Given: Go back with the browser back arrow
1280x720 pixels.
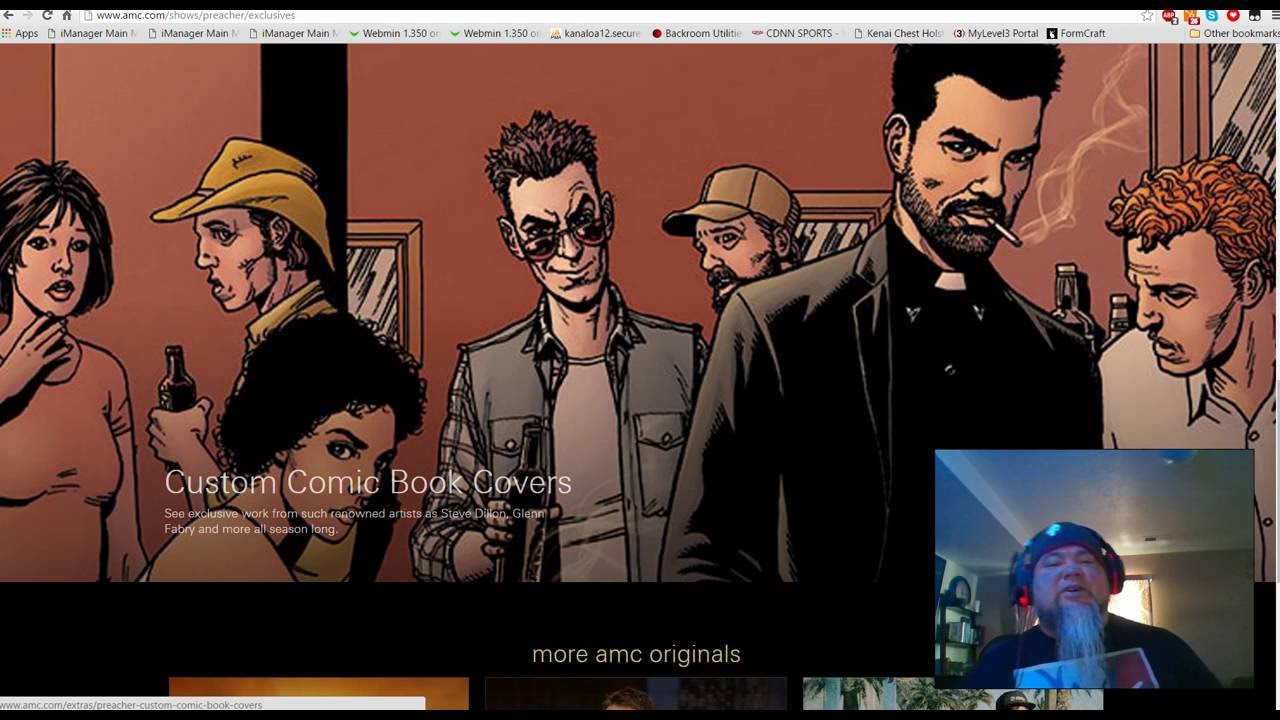Looking at the screenshot, I should point(8,15).
